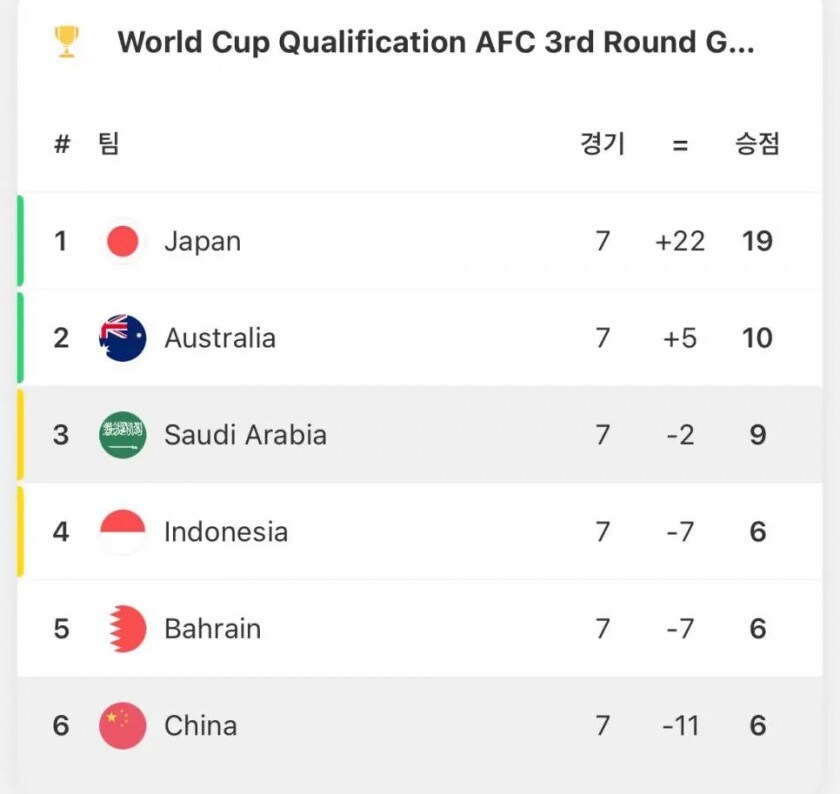Screen dimensions: 840x794
Task: Sort by the = goal difference column
Action: (x=681, y=143)
